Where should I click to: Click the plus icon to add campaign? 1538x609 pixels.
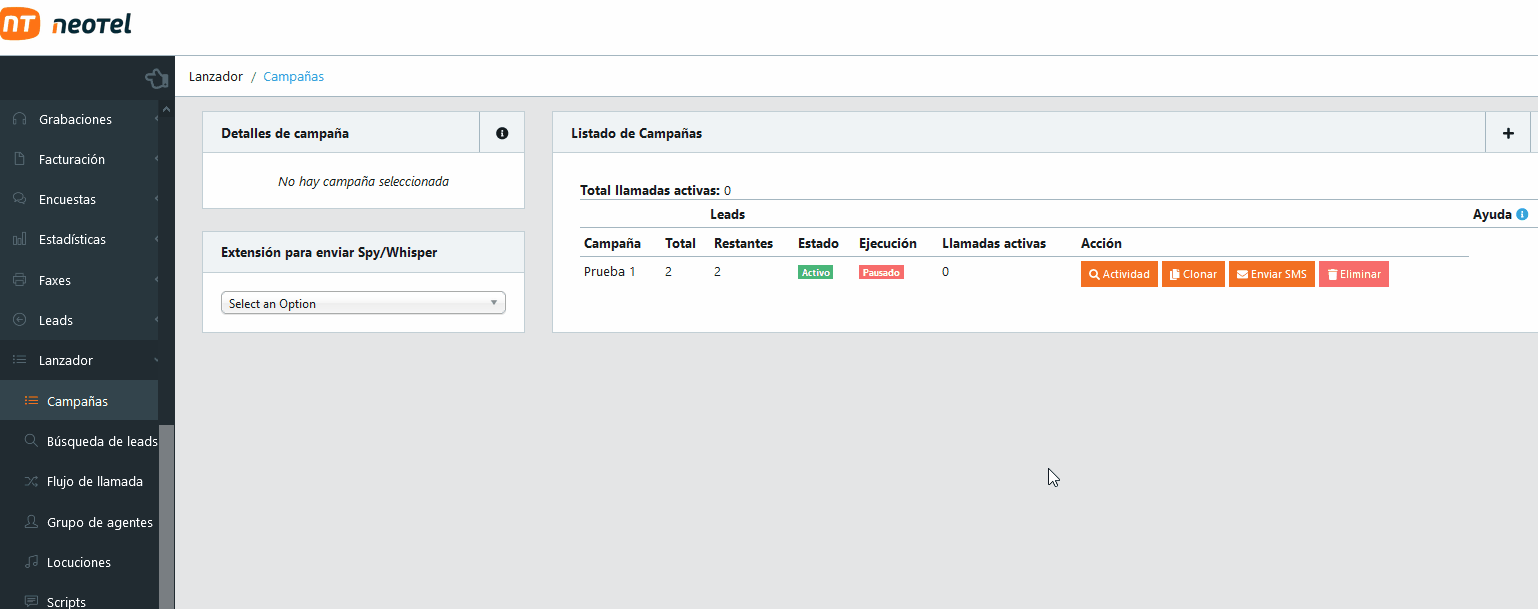[x=1508, y=133]
